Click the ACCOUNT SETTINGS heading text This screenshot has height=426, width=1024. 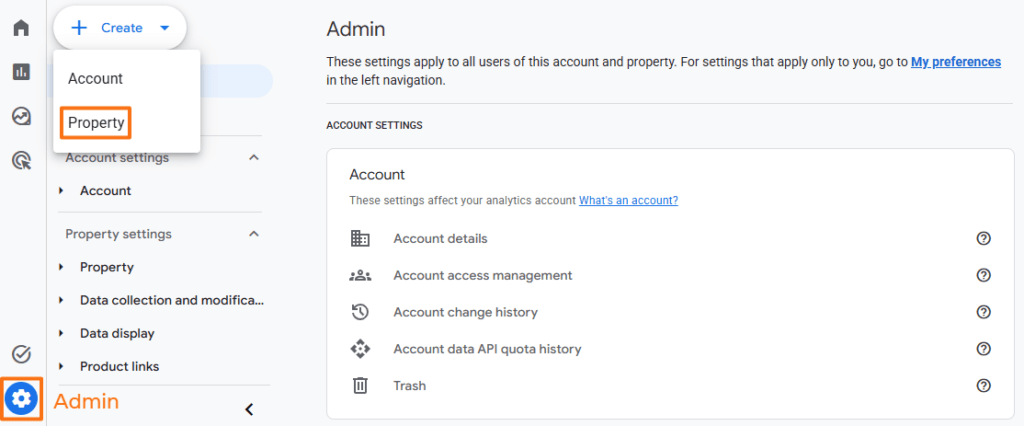(374, 125)
